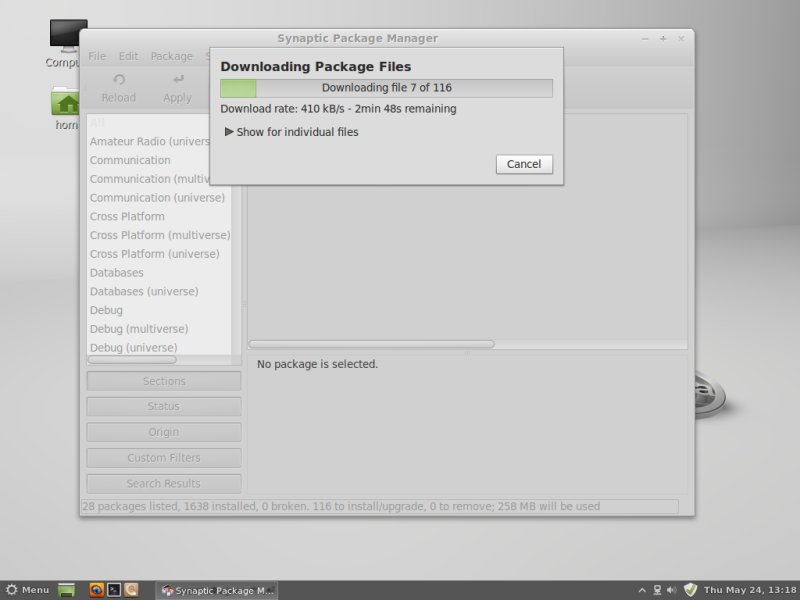Image resolution: width=800 pixels, height=600 pixels.
Task: Click the status bar package summary
Action: point(380,507)
